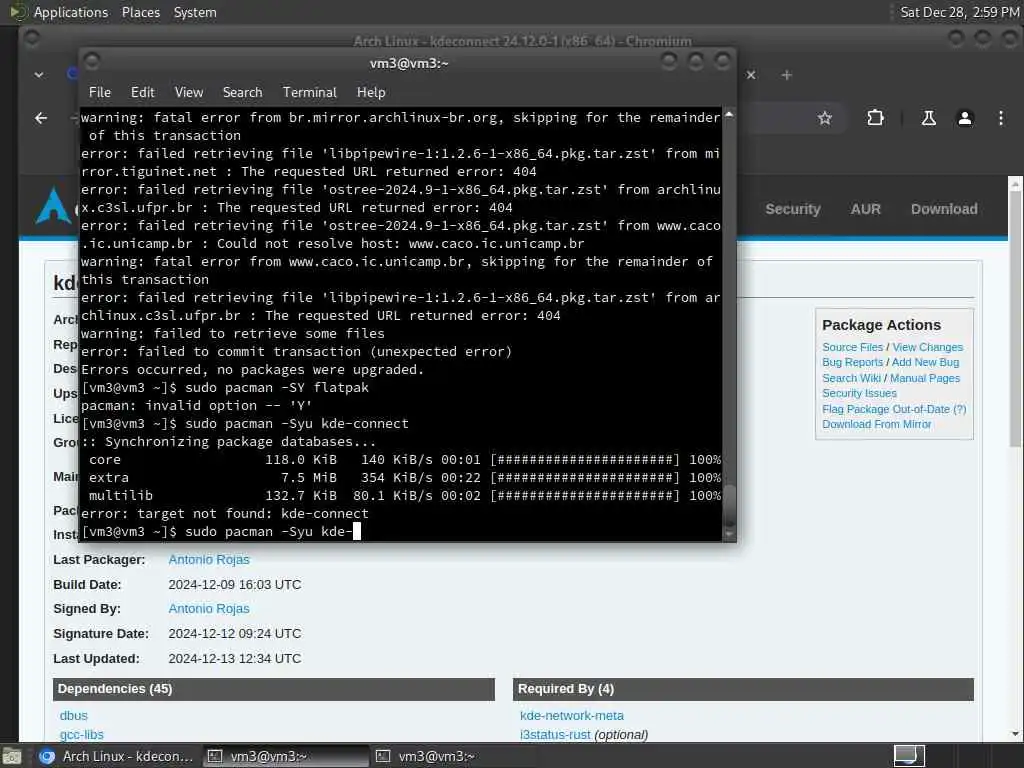Viewport: 1024px width, 768px height.
Task: Click the Signature Date value 2024-12-12 09:24 UTC
Action: click(x=234, y=633)
